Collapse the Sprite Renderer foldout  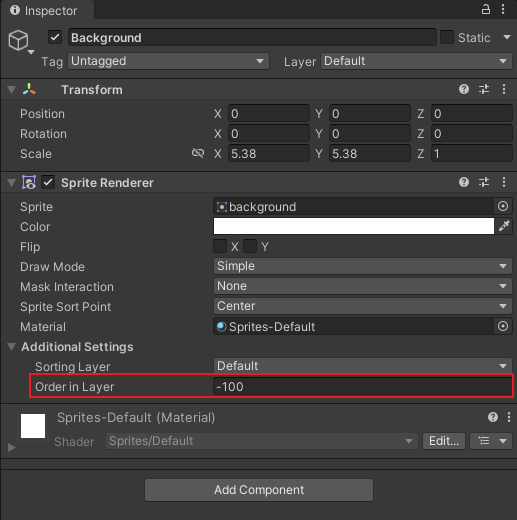(12, 183)
